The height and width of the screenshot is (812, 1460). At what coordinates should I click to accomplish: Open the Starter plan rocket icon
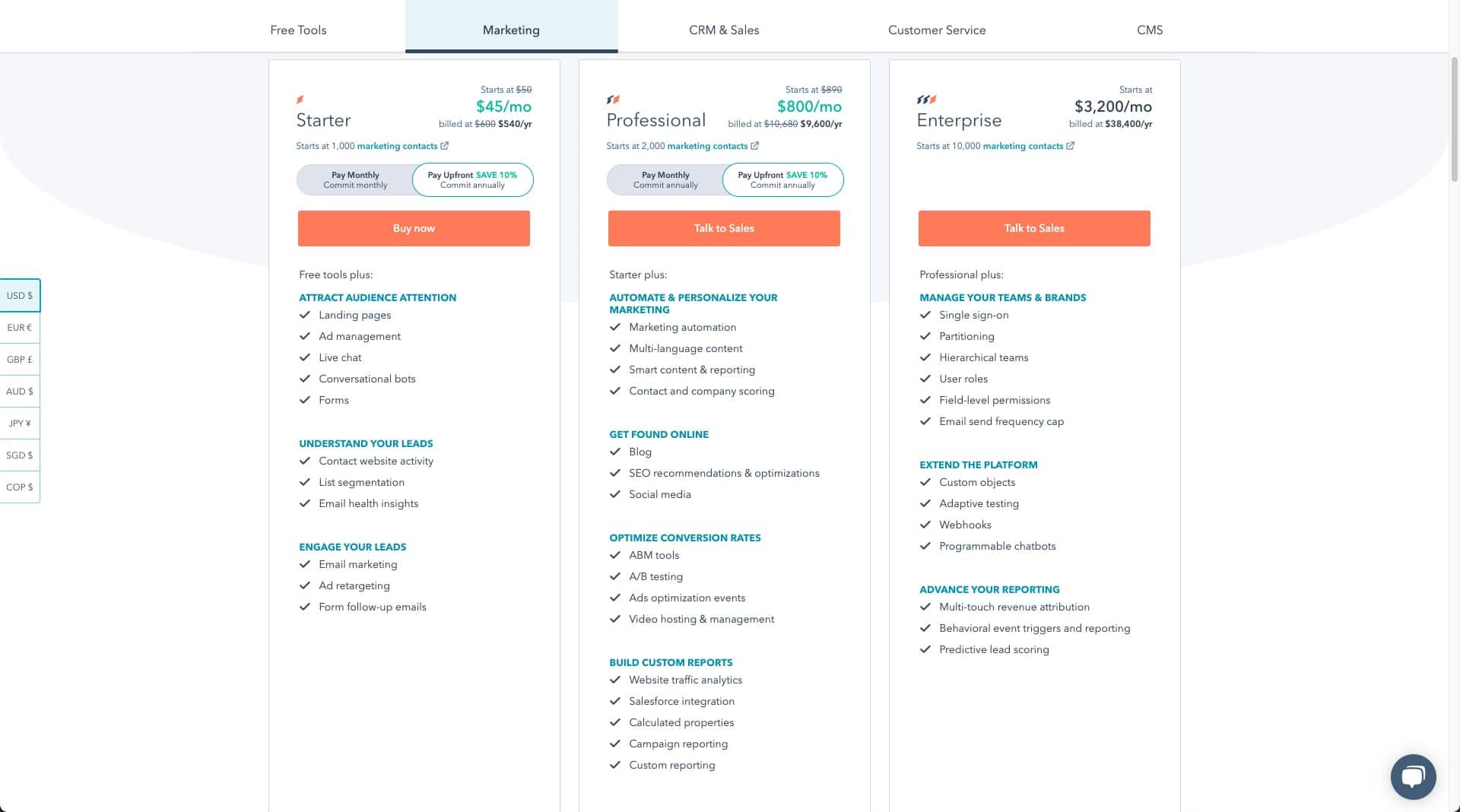pyautogui.click(x=300, y=99)
